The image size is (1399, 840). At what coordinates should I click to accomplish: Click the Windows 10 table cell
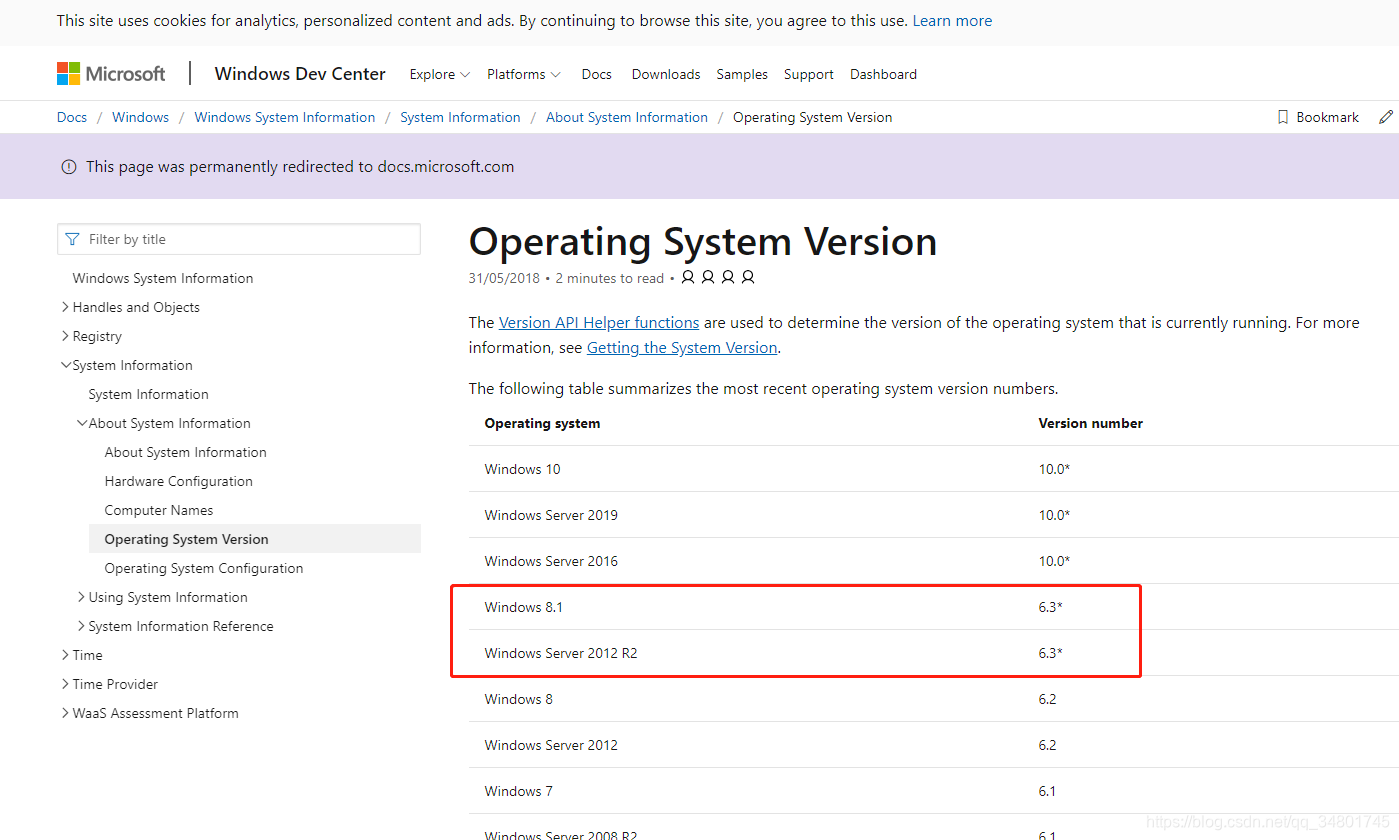pyautogui.click(x=523, y=469)
